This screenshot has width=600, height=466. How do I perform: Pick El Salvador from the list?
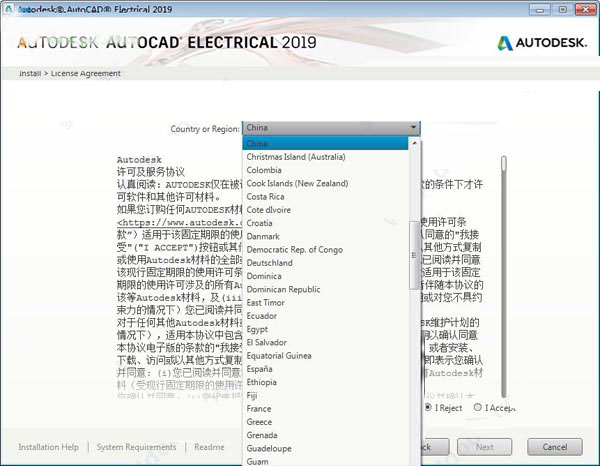coord(326,342)
